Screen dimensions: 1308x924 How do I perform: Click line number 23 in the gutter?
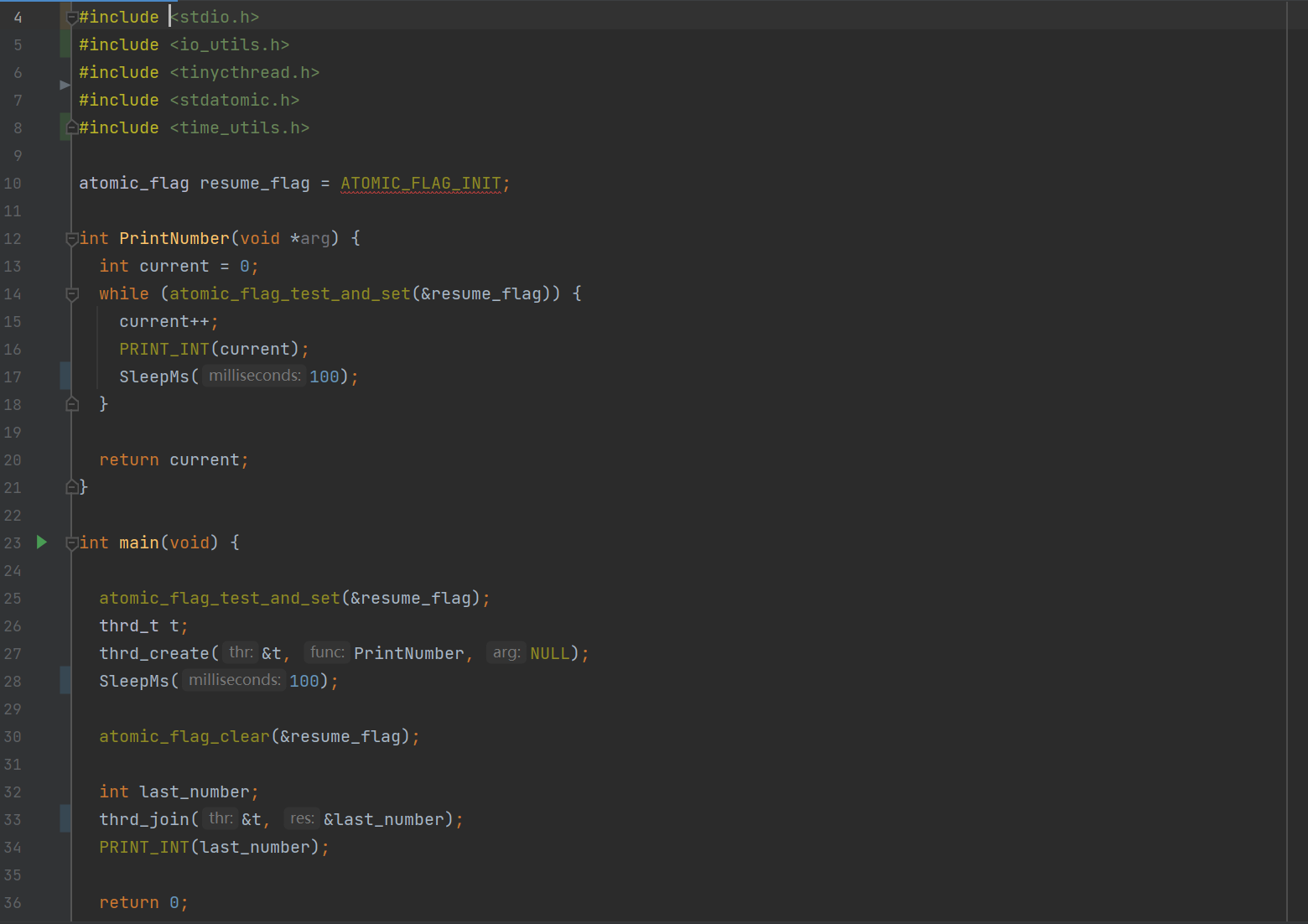click(13, 542)
